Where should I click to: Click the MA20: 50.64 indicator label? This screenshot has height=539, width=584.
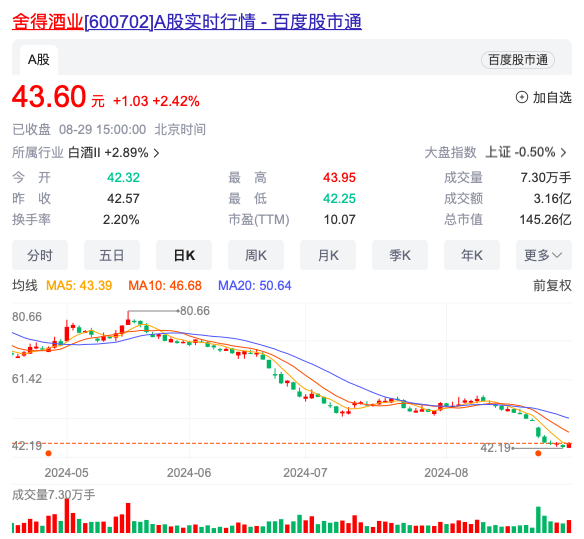click(254, 285)
